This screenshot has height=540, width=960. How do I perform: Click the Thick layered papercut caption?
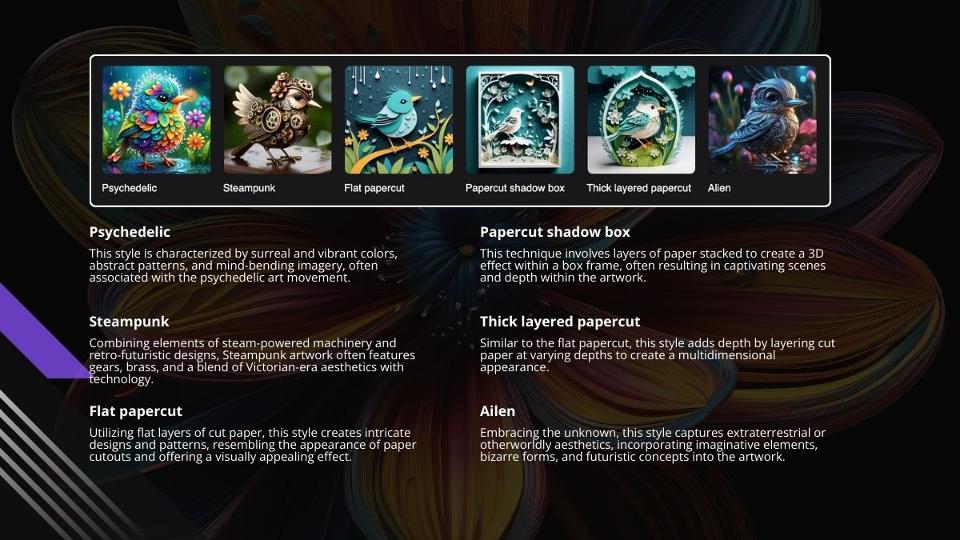pyautogui.click(x=639, y=188)
